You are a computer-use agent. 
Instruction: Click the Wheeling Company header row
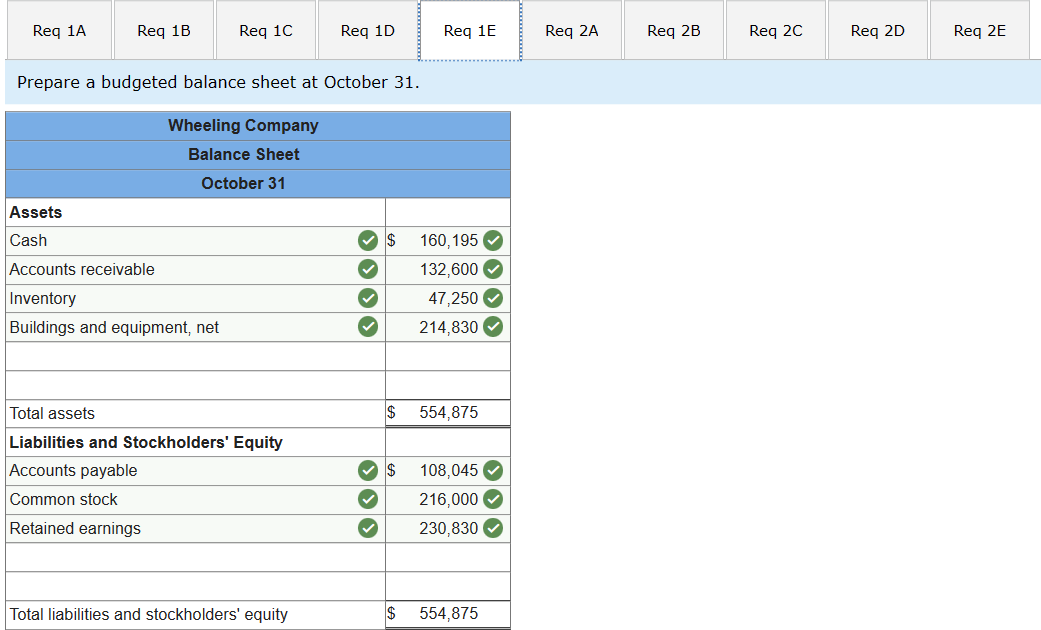coord(243,125)
